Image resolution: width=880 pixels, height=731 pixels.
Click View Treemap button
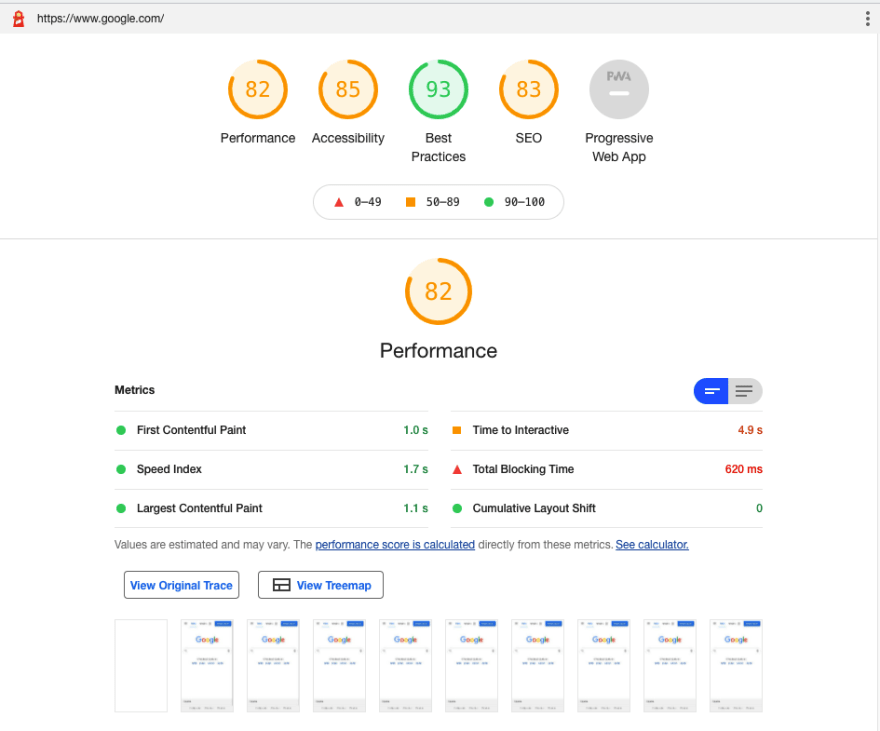tap(320, 585)
